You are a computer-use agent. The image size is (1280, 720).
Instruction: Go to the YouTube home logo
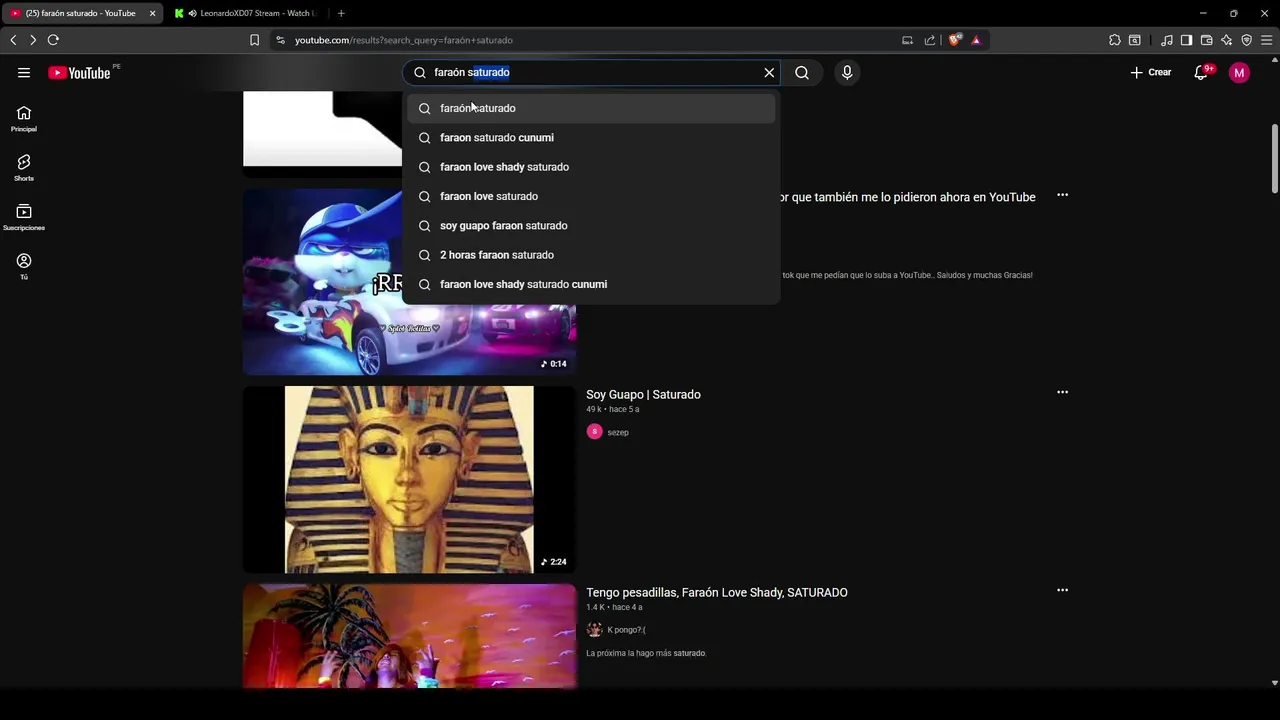pos(79,72)
